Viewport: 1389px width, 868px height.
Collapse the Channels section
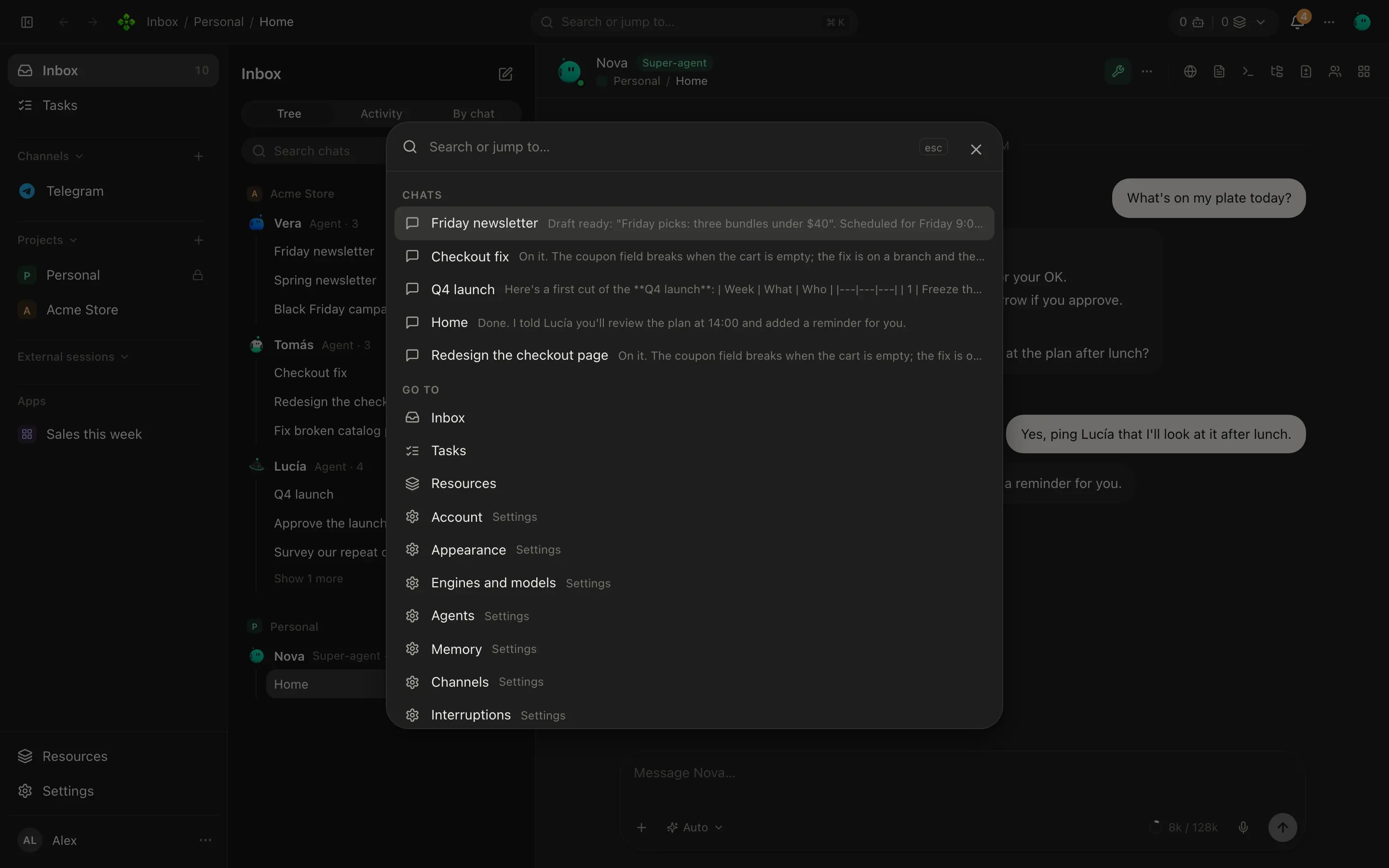coord(50,156)
